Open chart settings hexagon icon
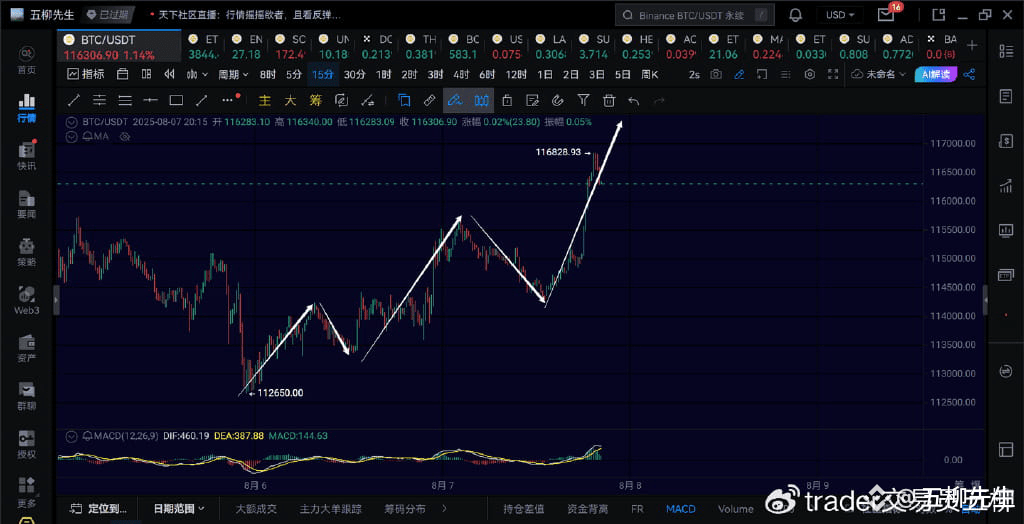1024x524 pixels. click(810, 74)
